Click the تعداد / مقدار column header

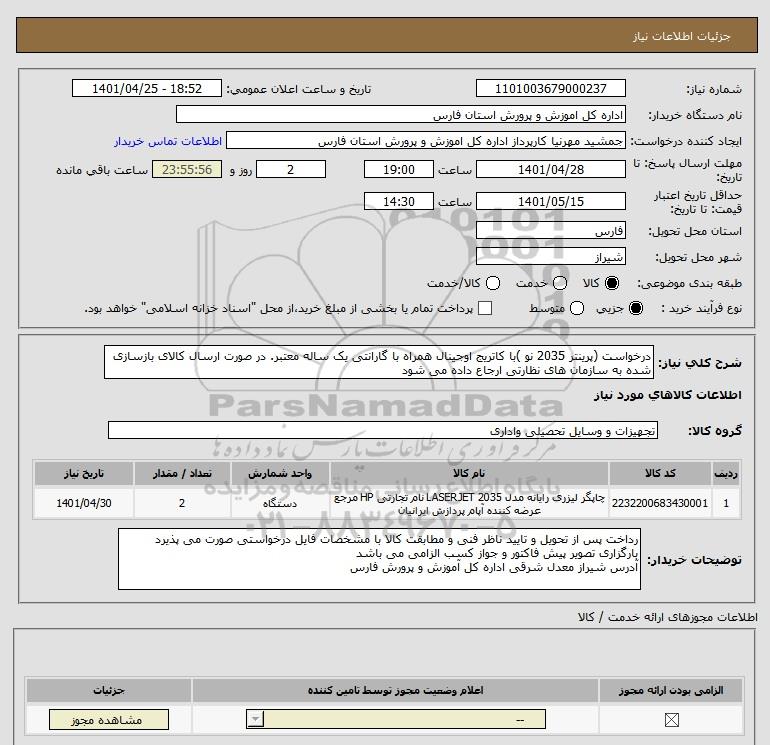click(182, 473)
